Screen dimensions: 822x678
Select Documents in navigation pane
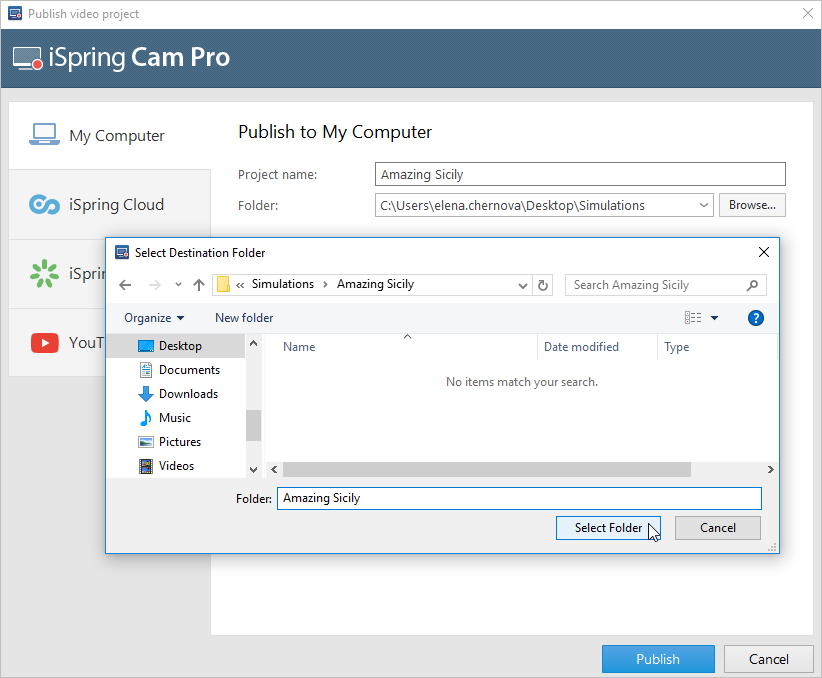[x=176, y=370]
